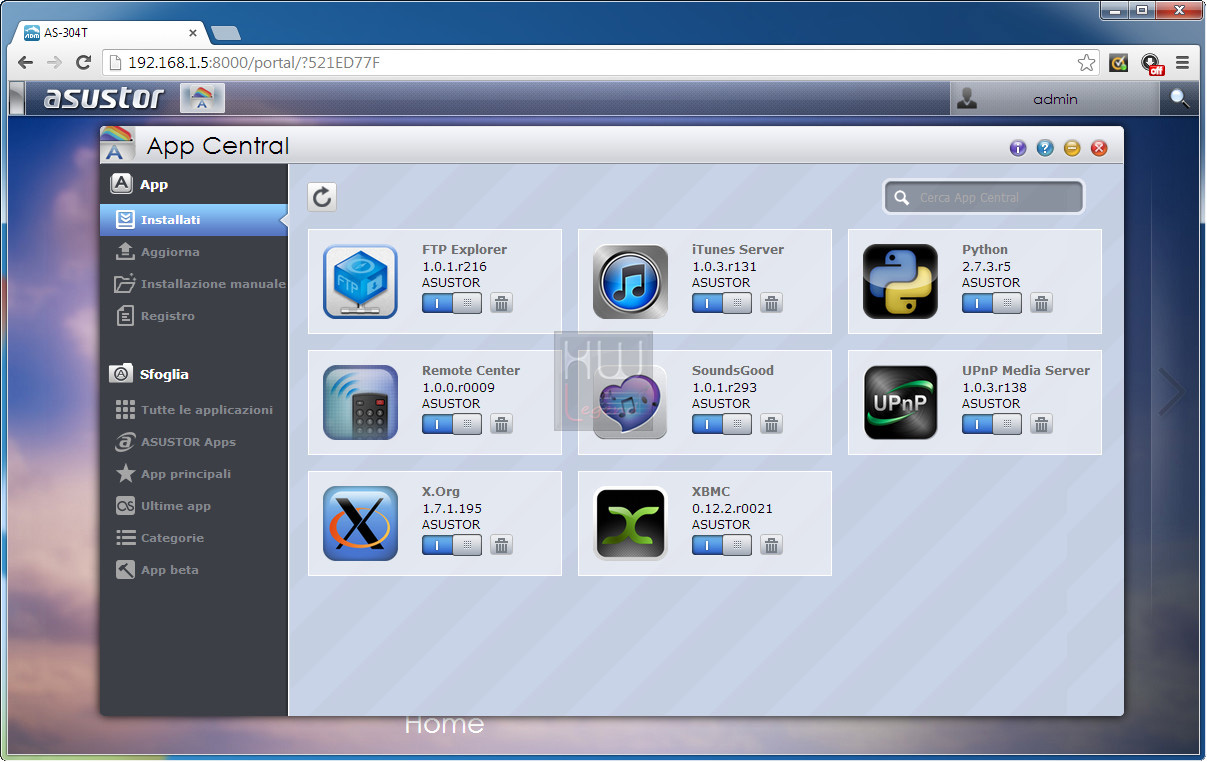
Task: Click the XBMC app icon
Action: click(630, 523)
